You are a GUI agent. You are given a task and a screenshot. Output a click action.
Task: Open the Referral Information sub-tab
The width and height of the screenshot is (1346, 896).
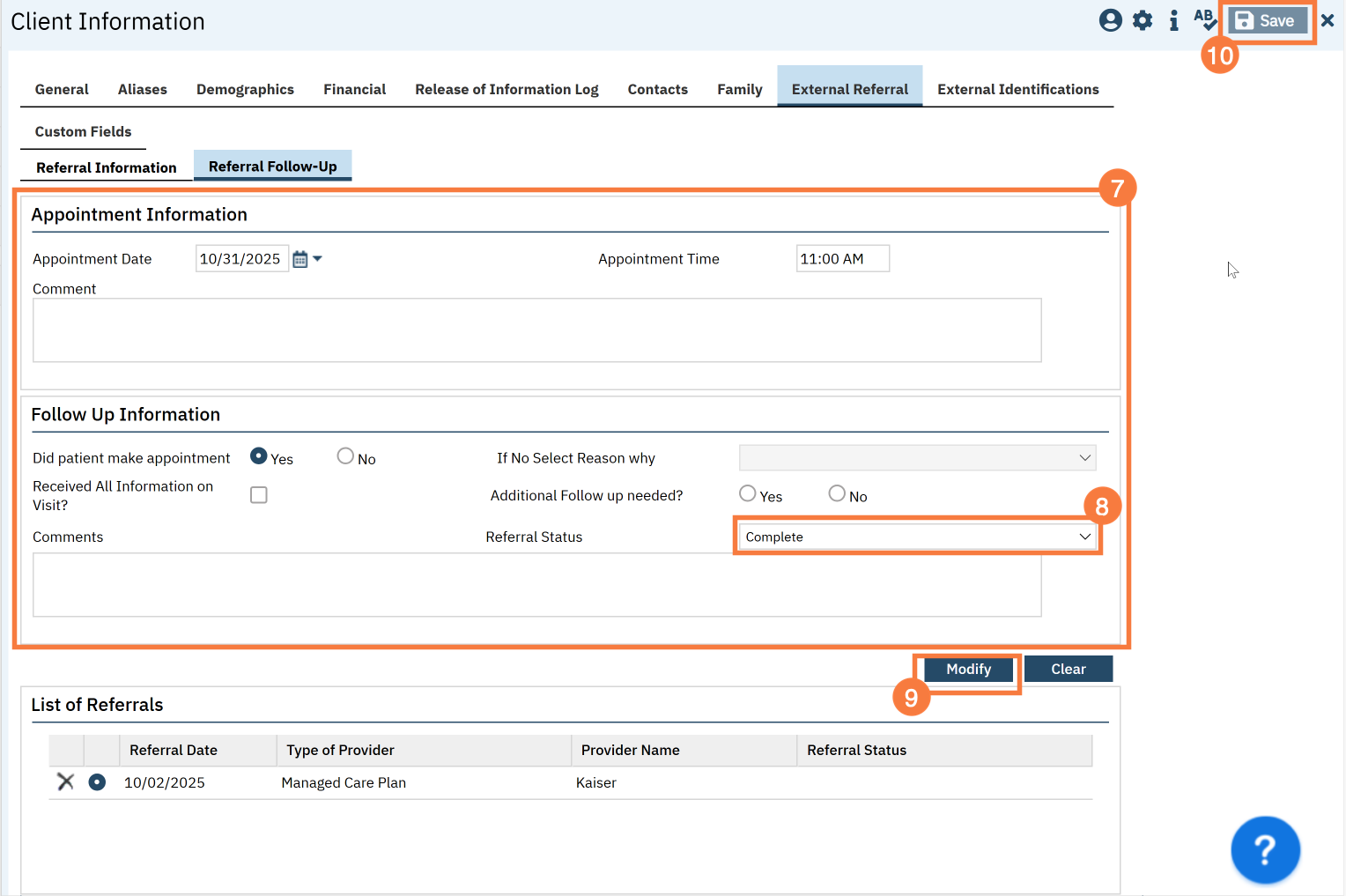(x=106, y=167)
